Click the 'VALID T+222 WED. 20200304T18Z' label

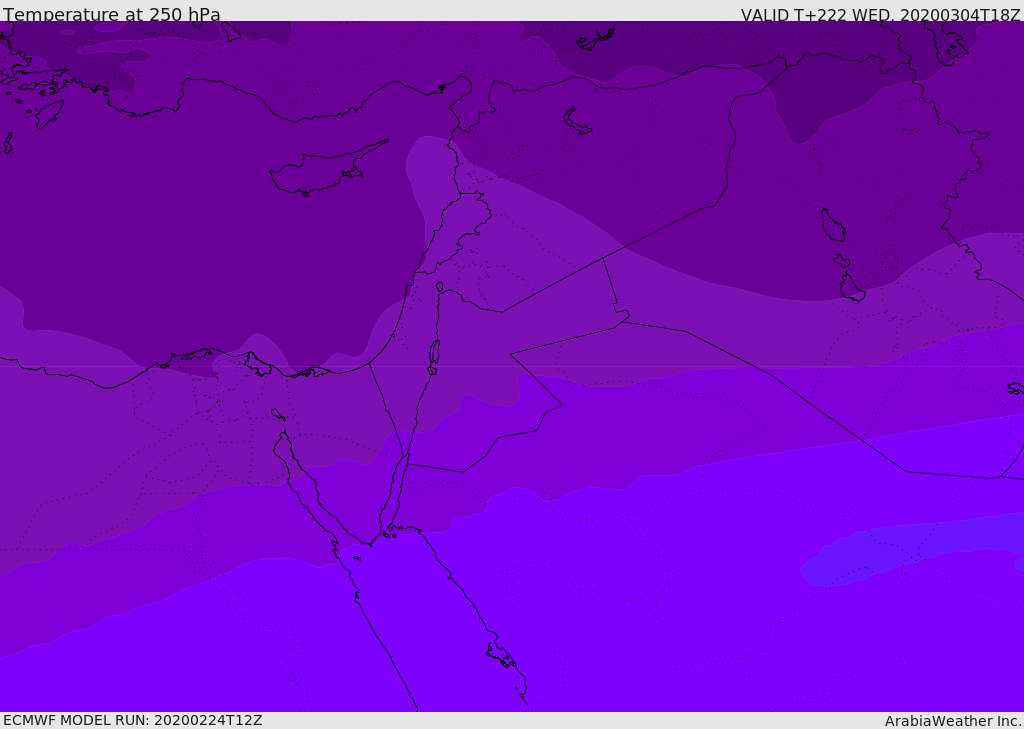coord(880,14)
